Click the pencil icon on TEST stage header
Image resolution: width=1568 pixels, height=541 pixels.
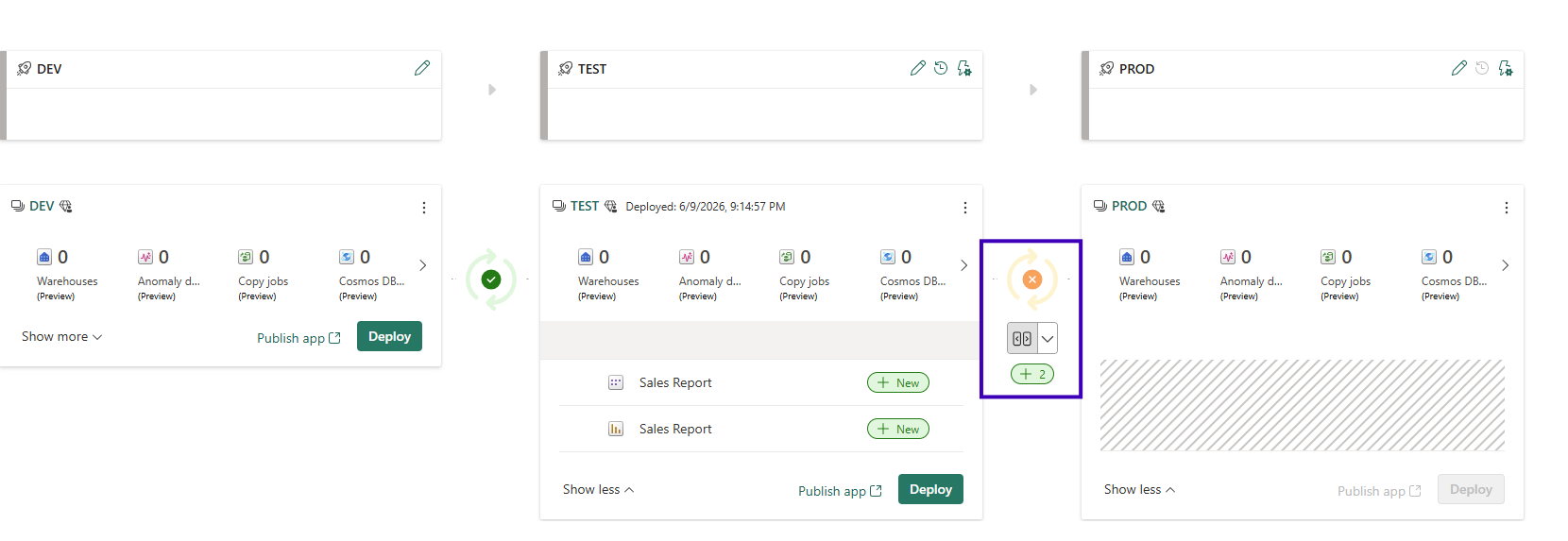tap(918, 68)
